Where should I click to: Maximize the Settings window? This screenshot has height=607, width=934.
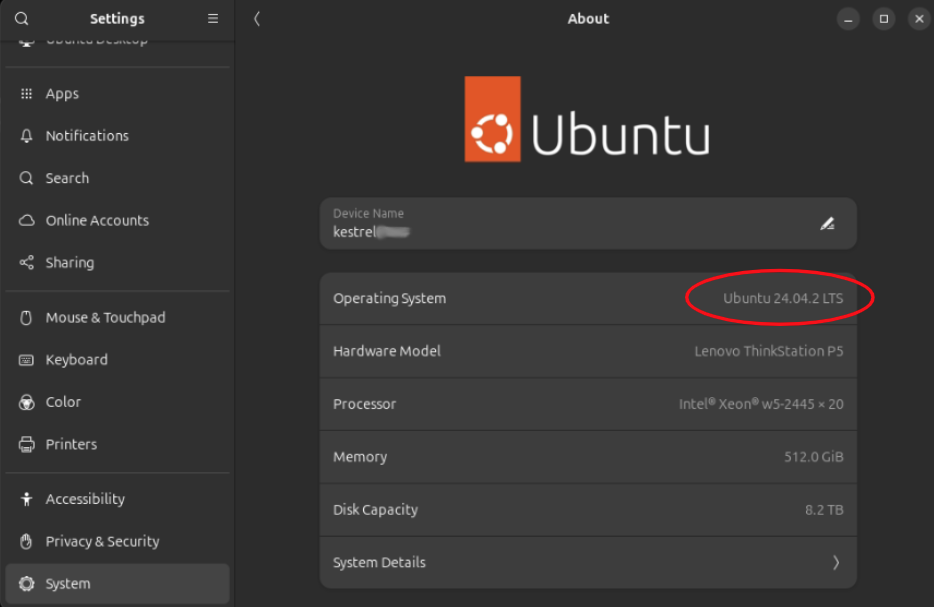pos(884,19)
